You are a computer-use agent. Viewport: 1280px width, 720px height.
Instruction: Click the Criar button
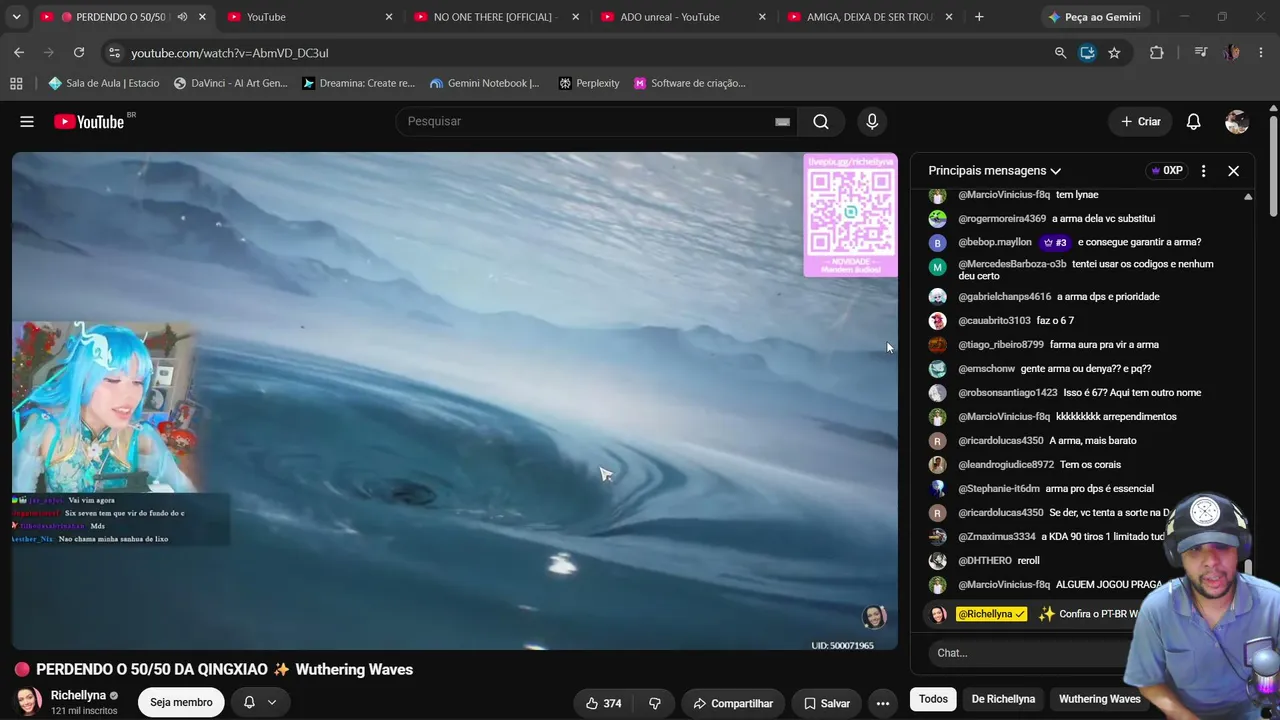tap(1140, 122)
